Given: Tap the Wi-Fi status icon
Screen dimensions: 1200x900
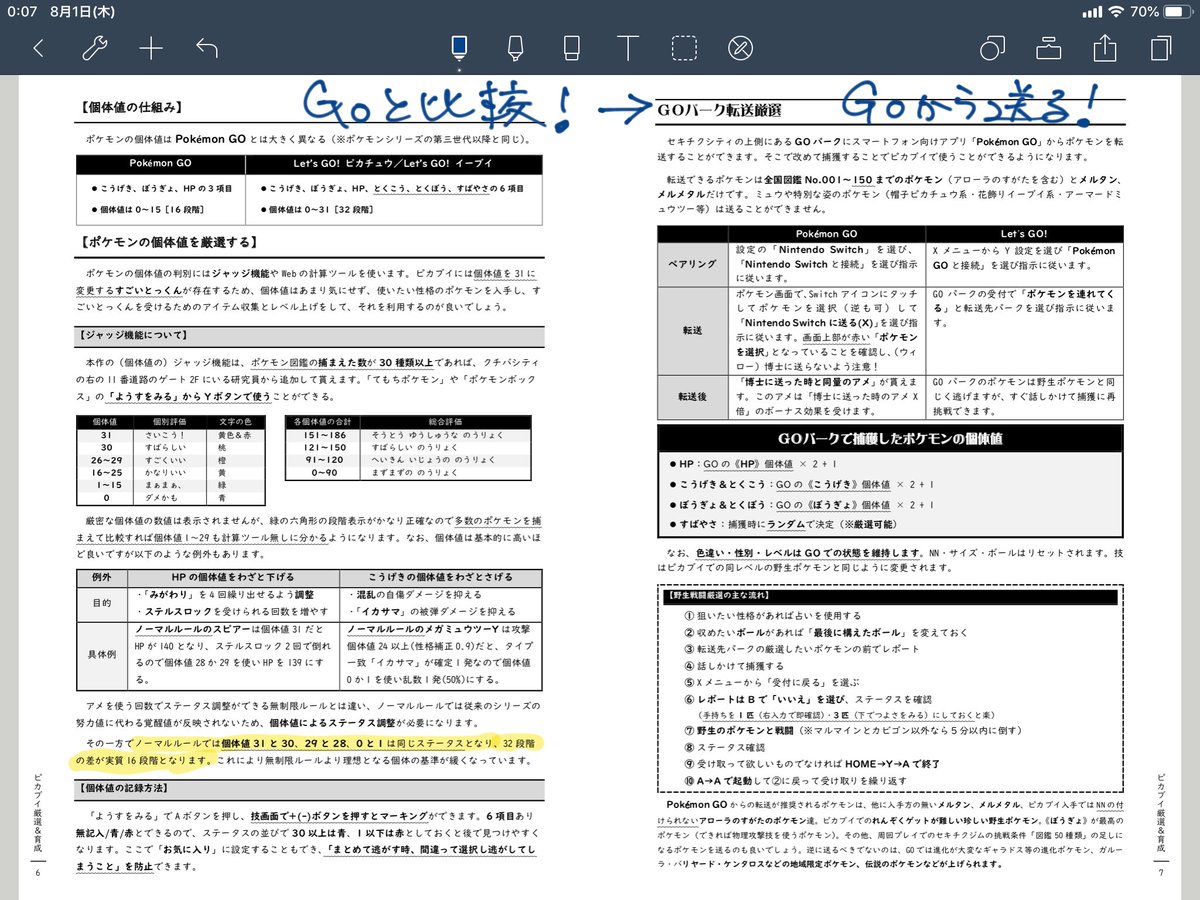Looking at the screenshot, I should pos(1115,12).
